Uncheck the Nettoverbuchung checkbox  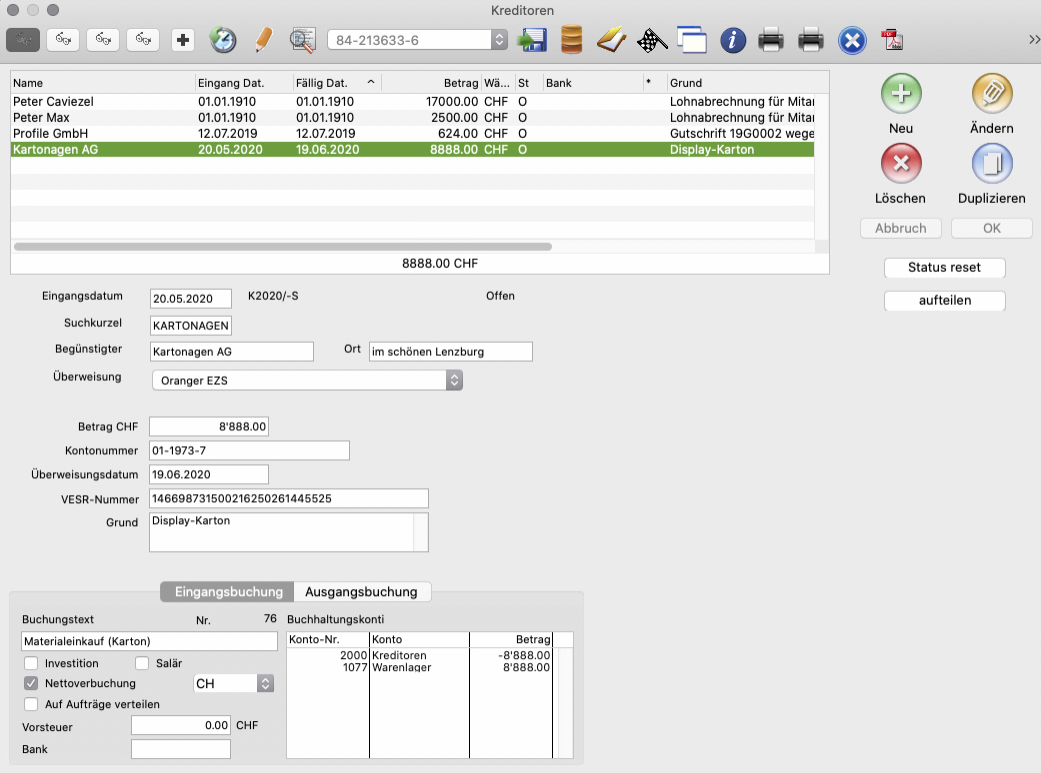tap(31, 684)
